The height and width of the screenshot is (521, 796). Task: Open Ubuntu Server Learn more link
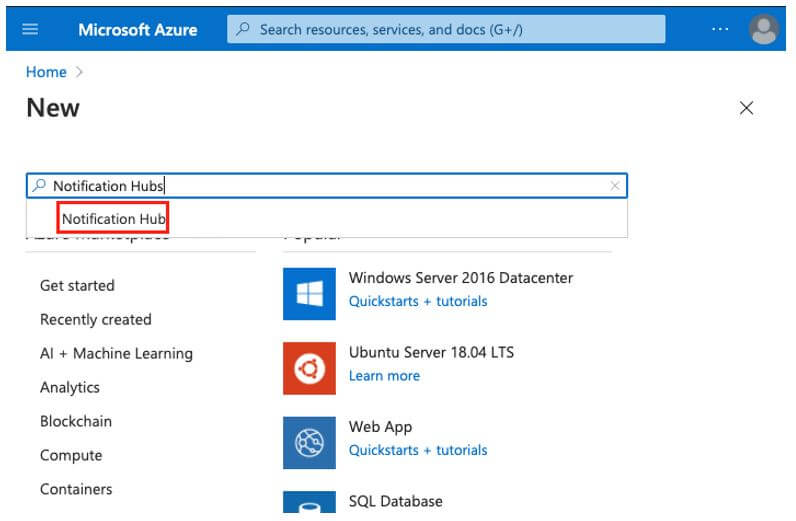[x=384, y=376]
